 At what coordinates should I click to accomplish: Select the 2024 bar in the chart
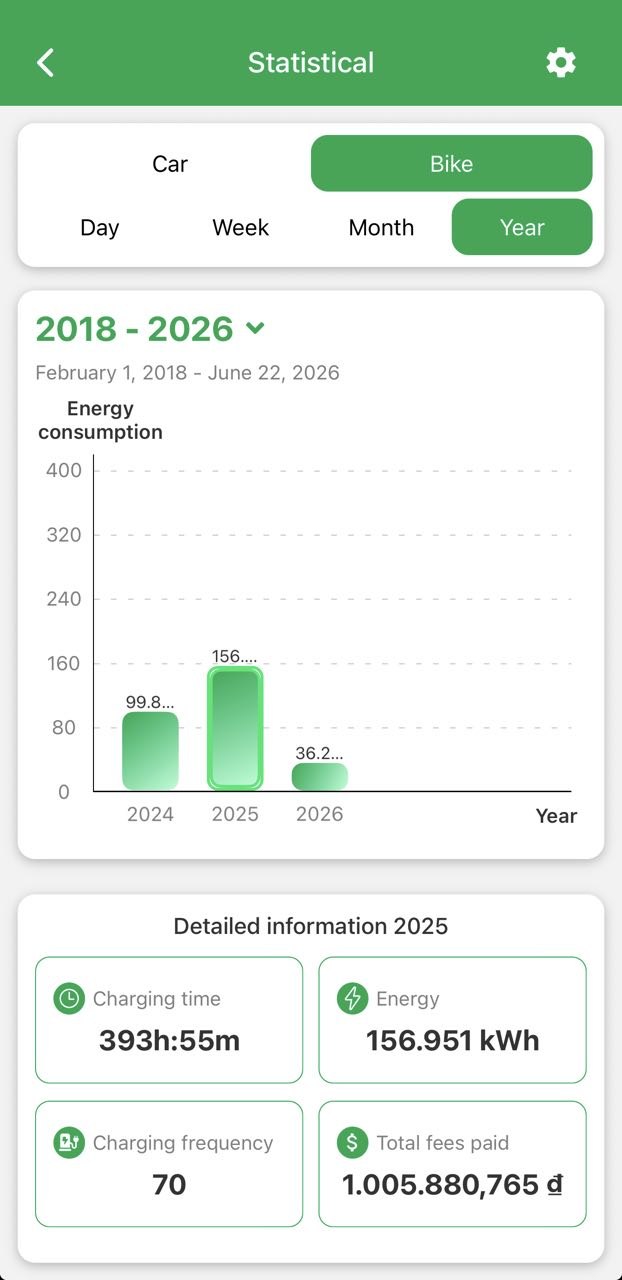click(150, 751)
